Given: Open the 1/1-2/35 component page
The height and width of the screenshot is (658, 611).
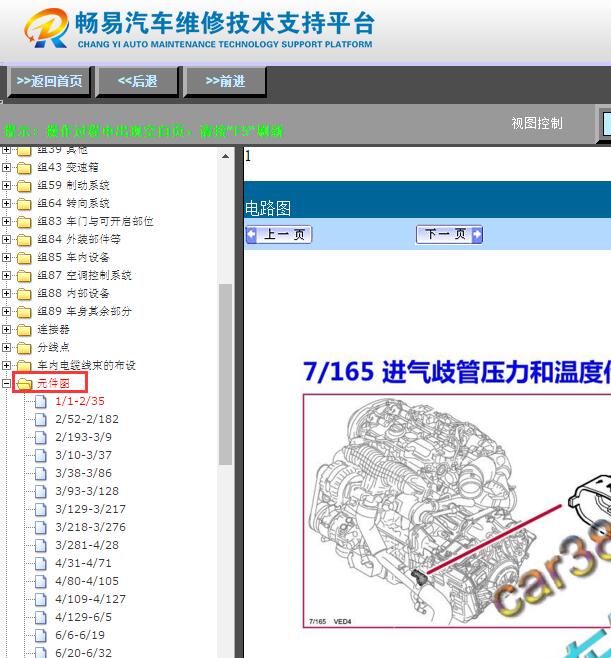Looking at the screenshot, I should pyautogui.click(x=80, y=402).
